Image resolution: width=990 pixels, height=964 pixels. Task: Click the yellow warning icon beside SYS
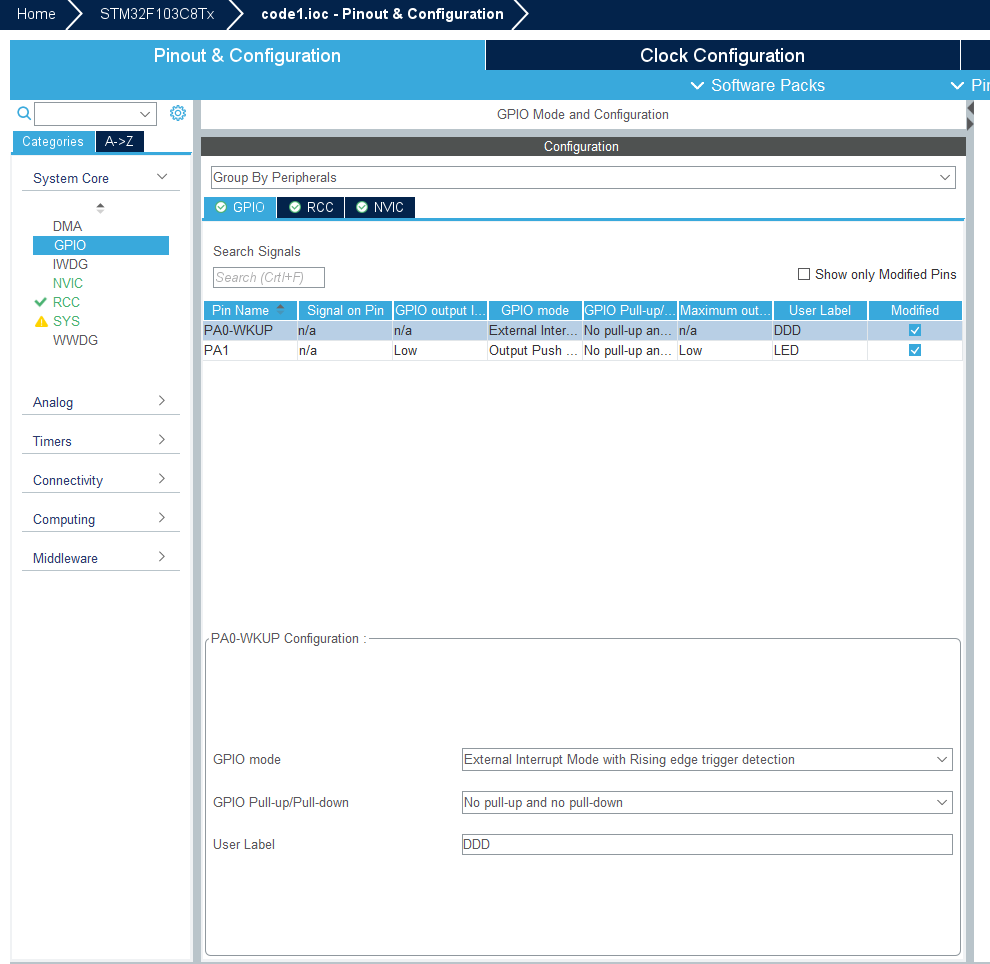(41, 321)
